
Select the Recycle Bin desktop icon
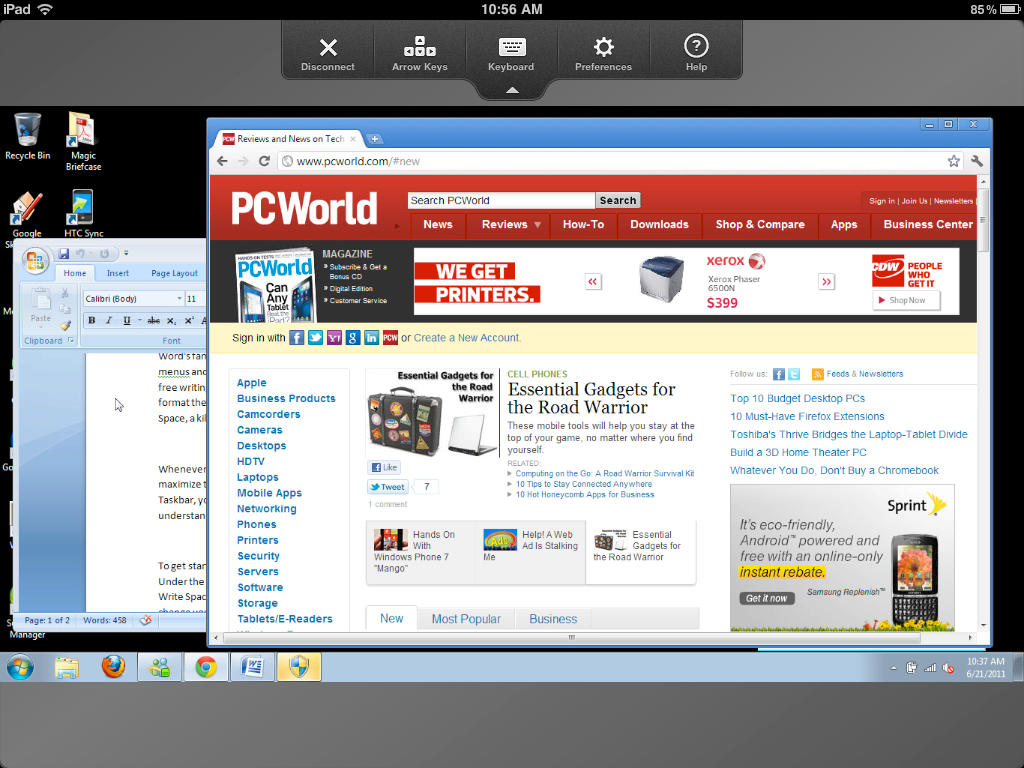(x=27, y=136)
